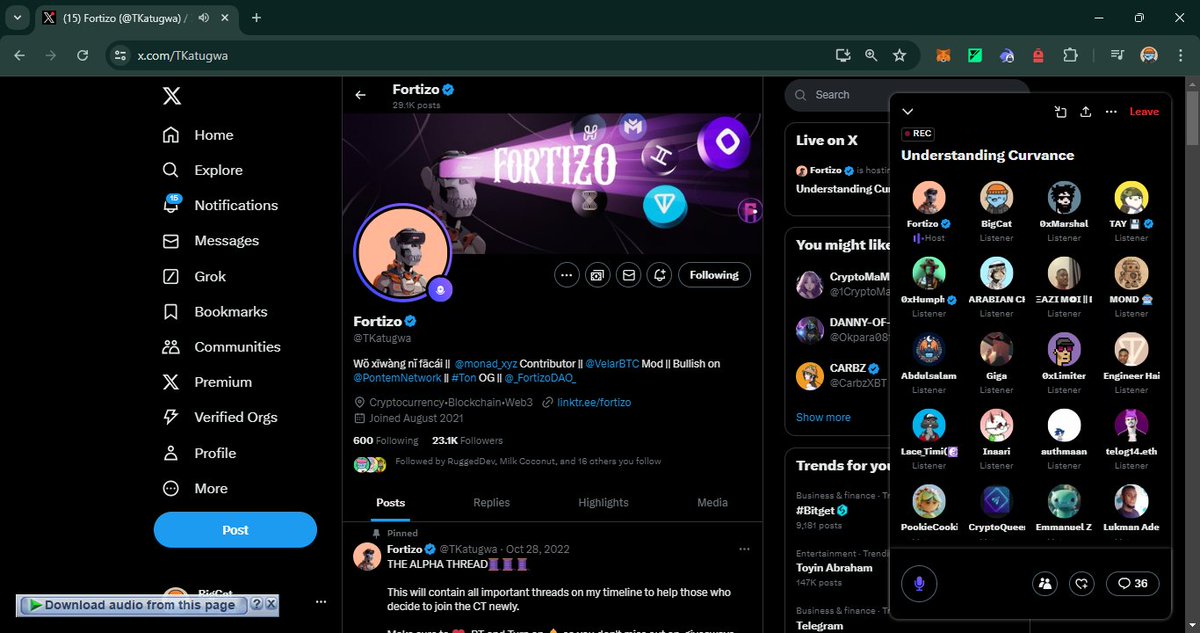Open the 36 comments button in Space
The height and width of the screenshot is (633, 1200).
(x=1132, y=583)
